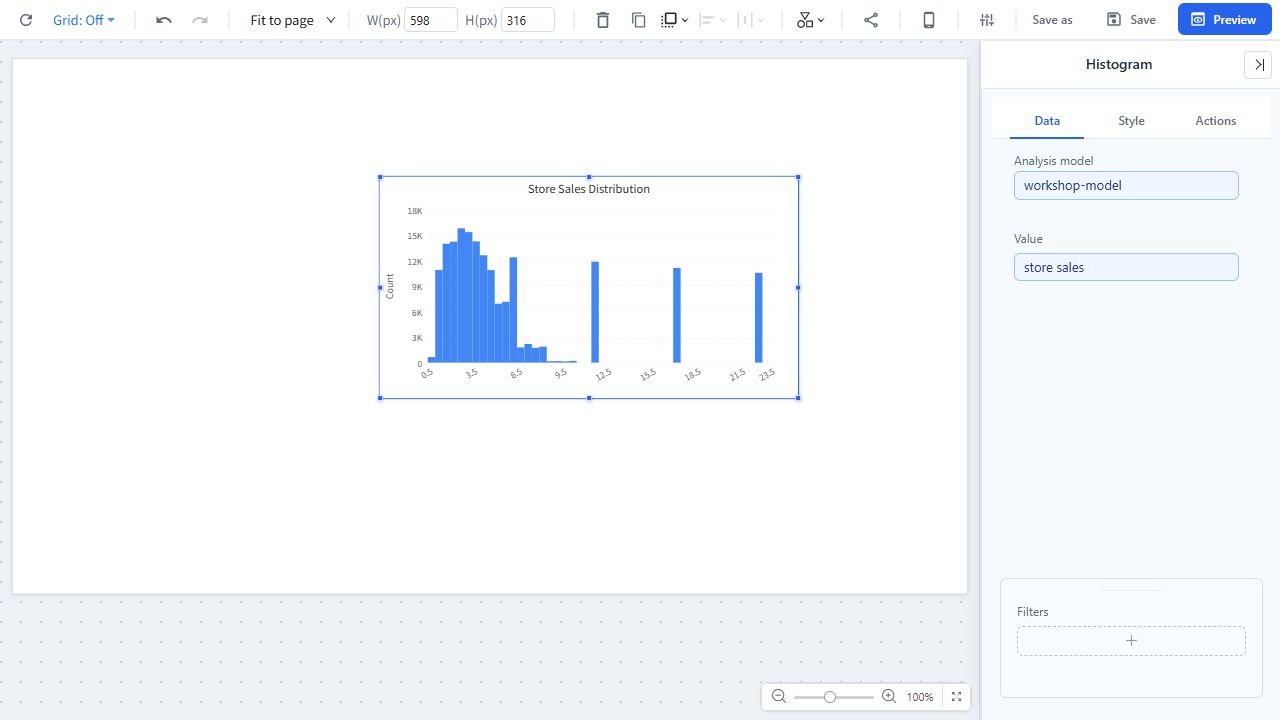Click the workshop-model analysis model field
1280x720 pixels.
pos(1126,185)
